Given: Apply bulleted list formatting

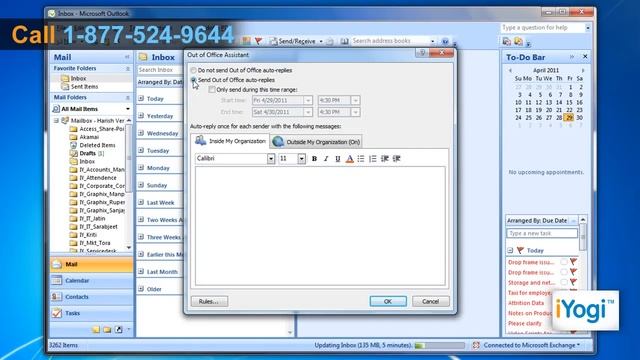Looking at the screenshot, I should pyautogui.click(x=361, y=159).
